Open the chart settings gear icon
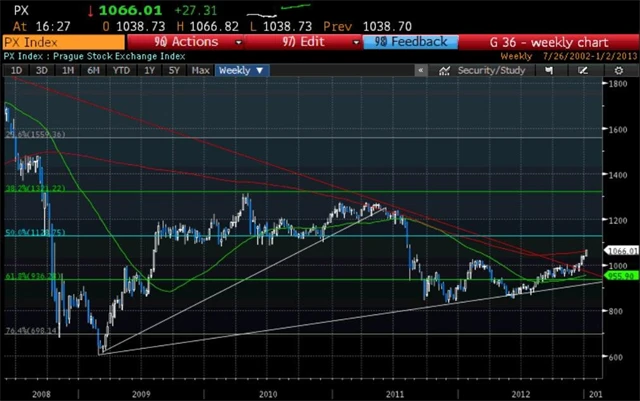640x401 pixels. [x=619, y=71]
